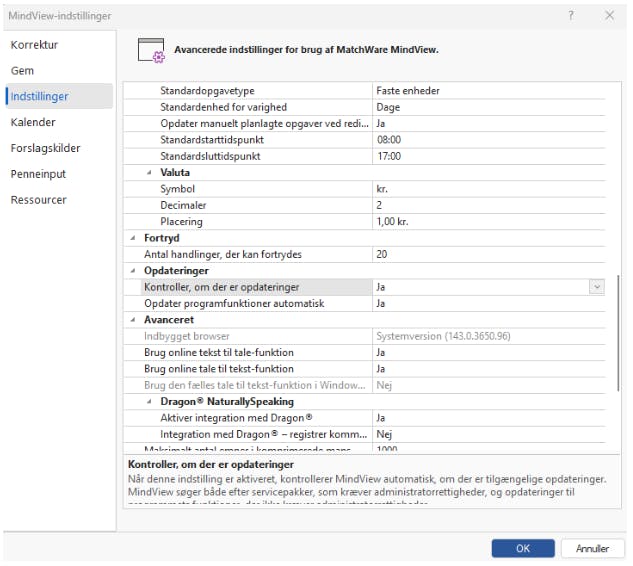The width and height of the screenshot is (633, 566).
Task: Close the MindView settings dialog
Action: [x=609, y=16]
